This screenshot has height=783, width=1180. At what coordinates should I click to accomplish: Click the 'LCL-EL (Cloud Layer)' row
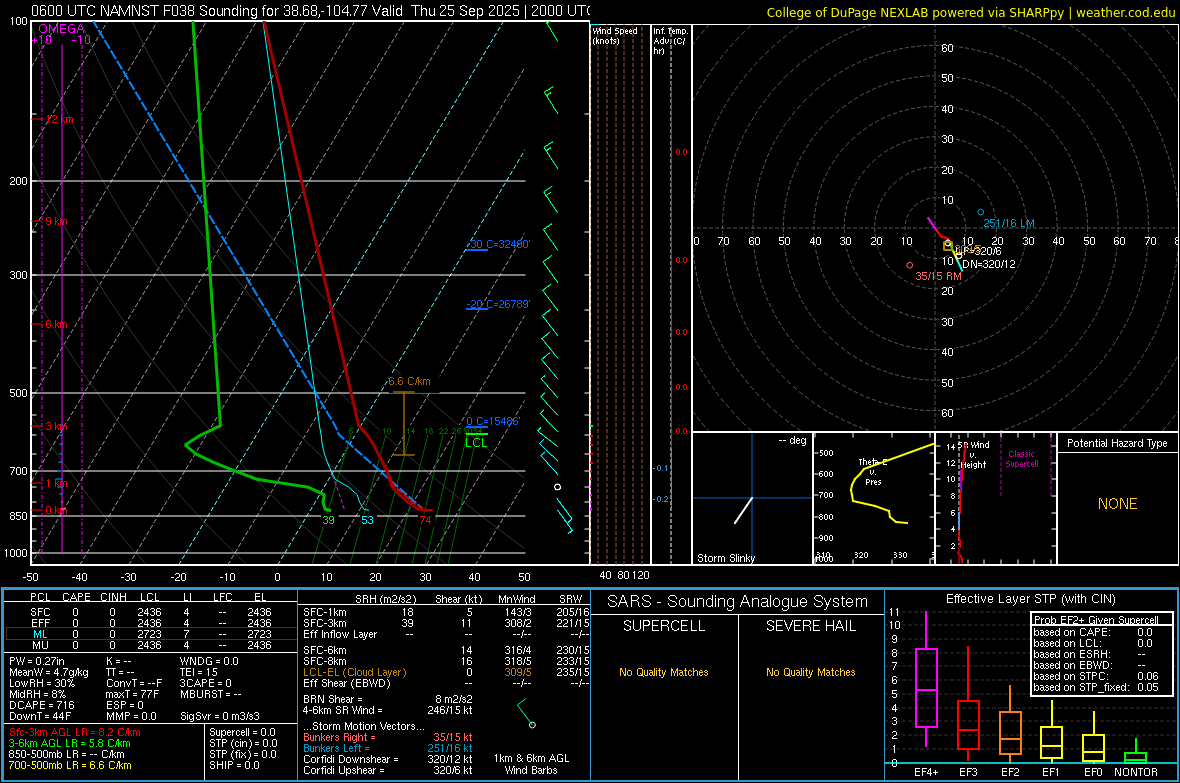[x=446, y=672]
